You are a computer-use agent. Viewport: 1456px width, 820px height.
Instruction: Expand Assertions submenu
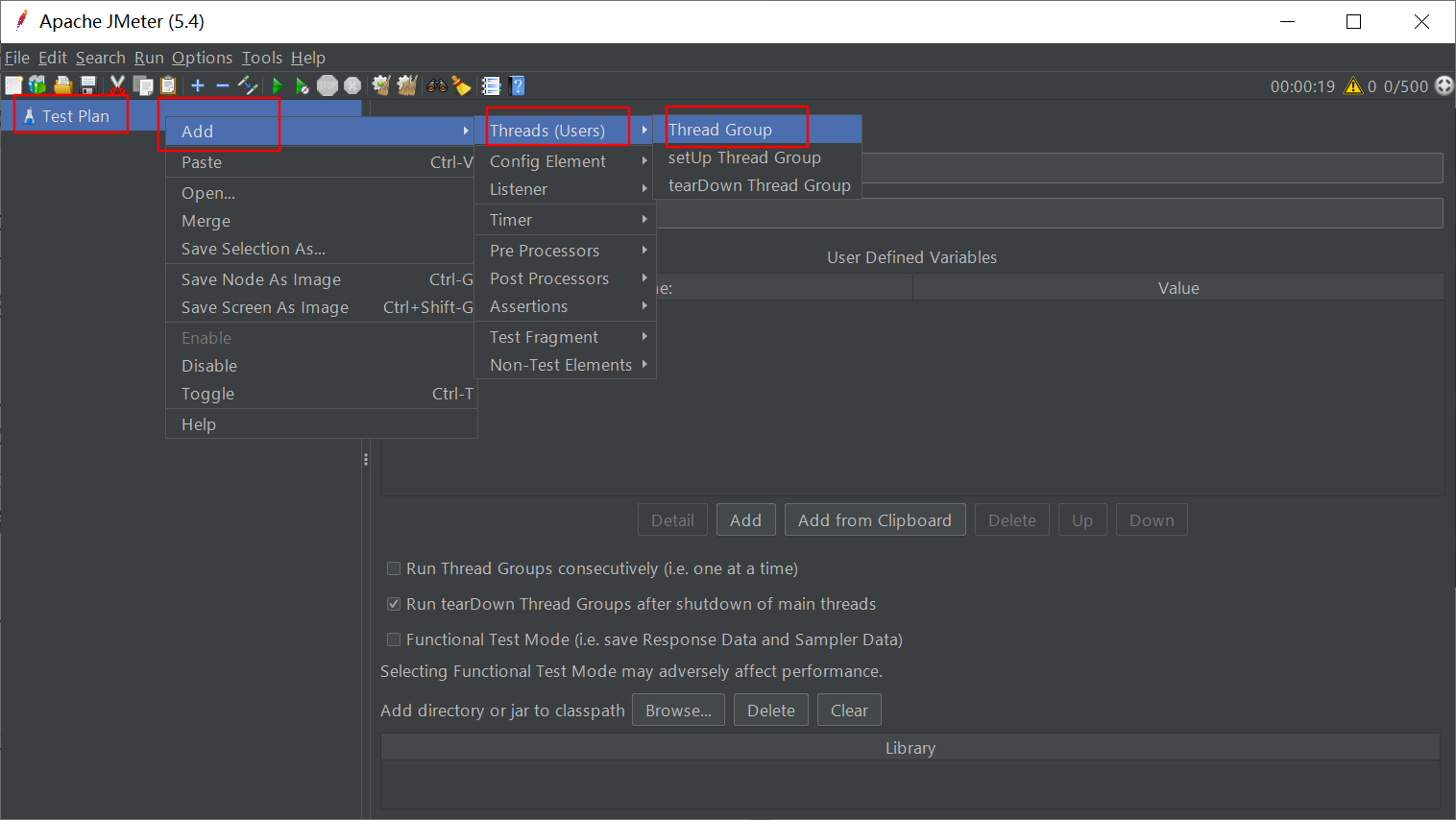click(565, 306)
